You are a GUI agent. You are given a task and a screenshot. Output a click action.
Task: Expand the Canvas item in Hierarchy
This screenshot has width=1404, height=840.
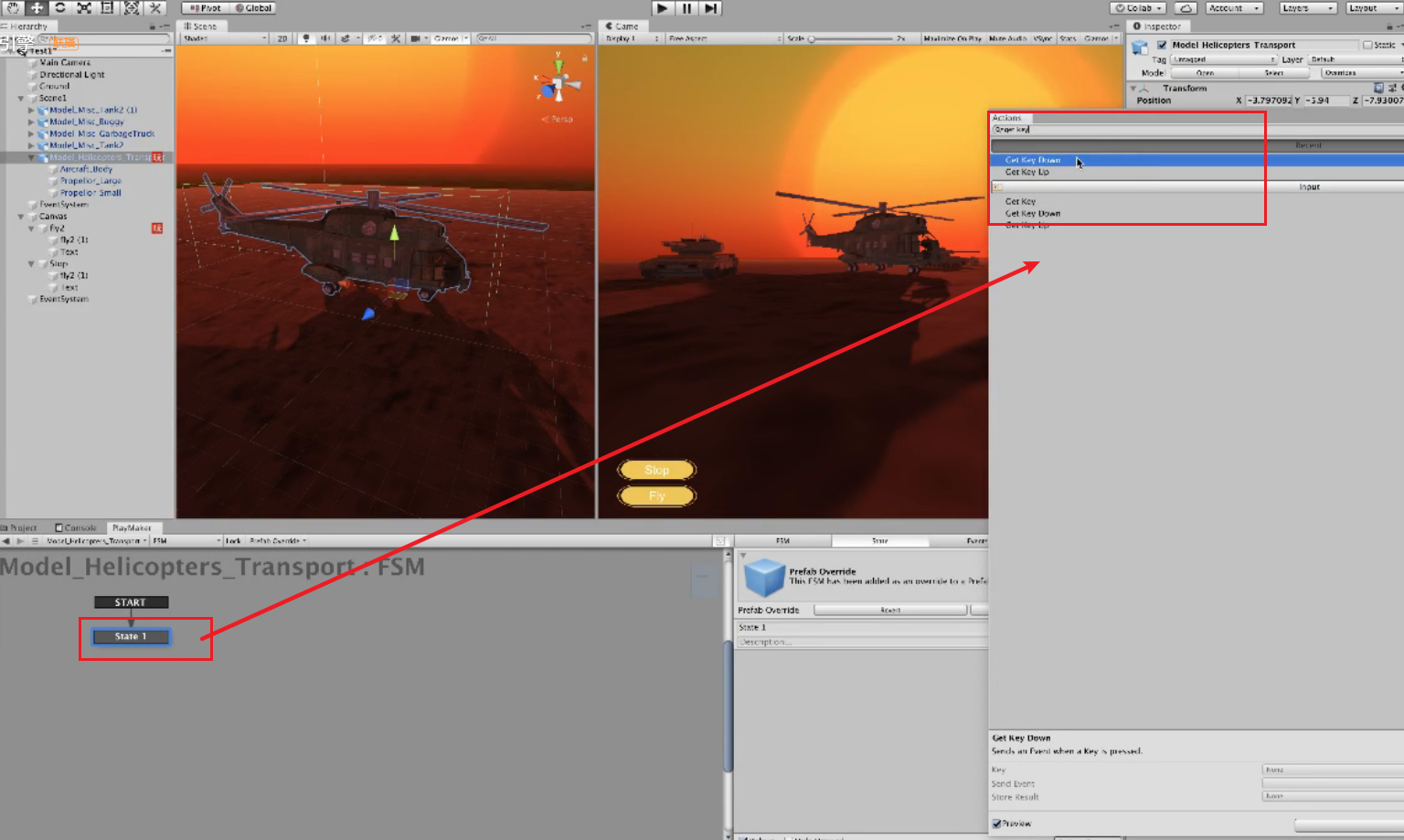[21, 217]
